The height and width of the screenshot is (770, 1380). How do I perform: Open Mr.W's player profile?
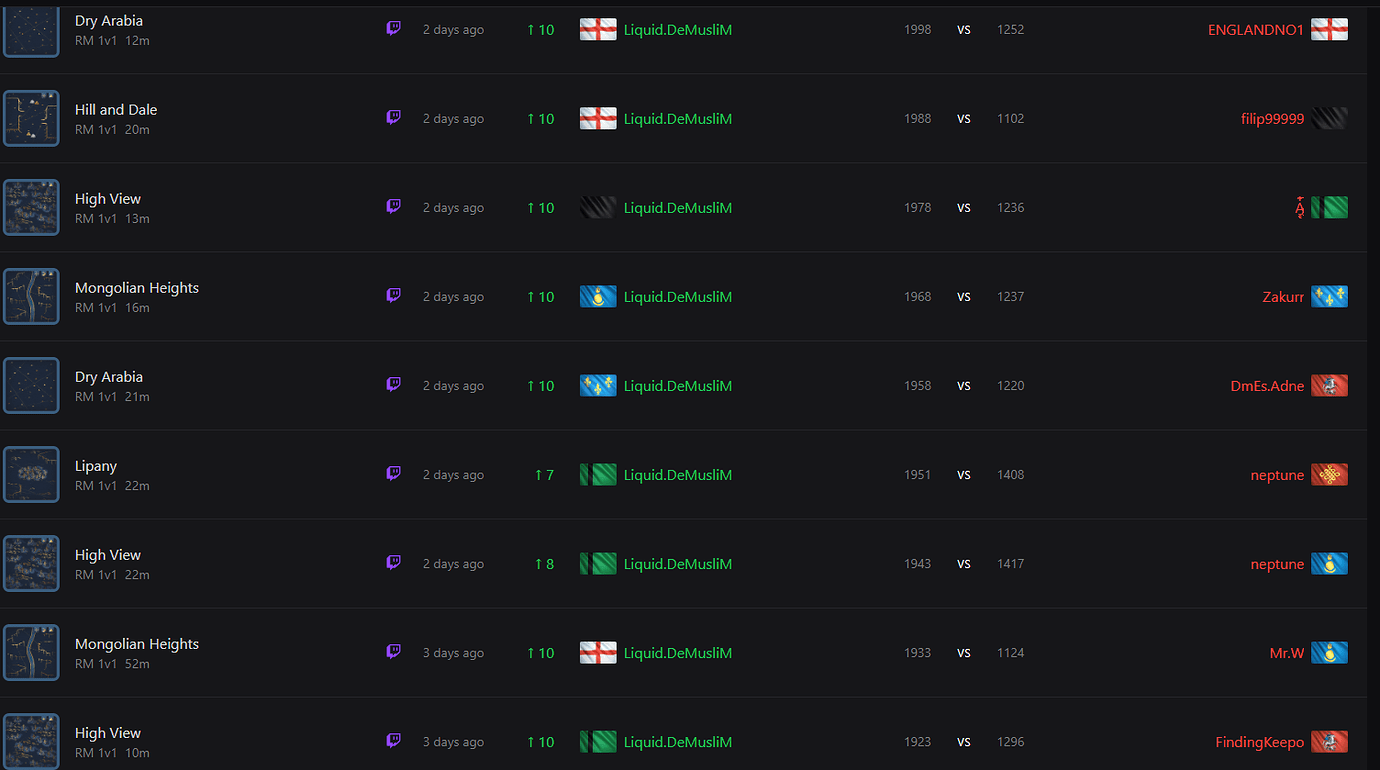point(1288,652)
